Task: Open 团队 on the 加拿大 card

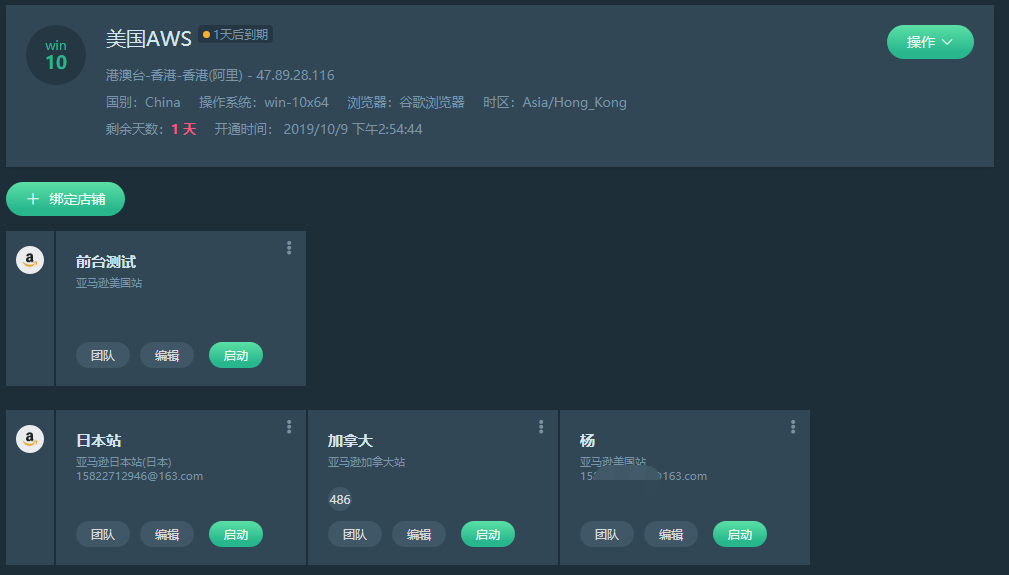Action: [x=355, y=534]
